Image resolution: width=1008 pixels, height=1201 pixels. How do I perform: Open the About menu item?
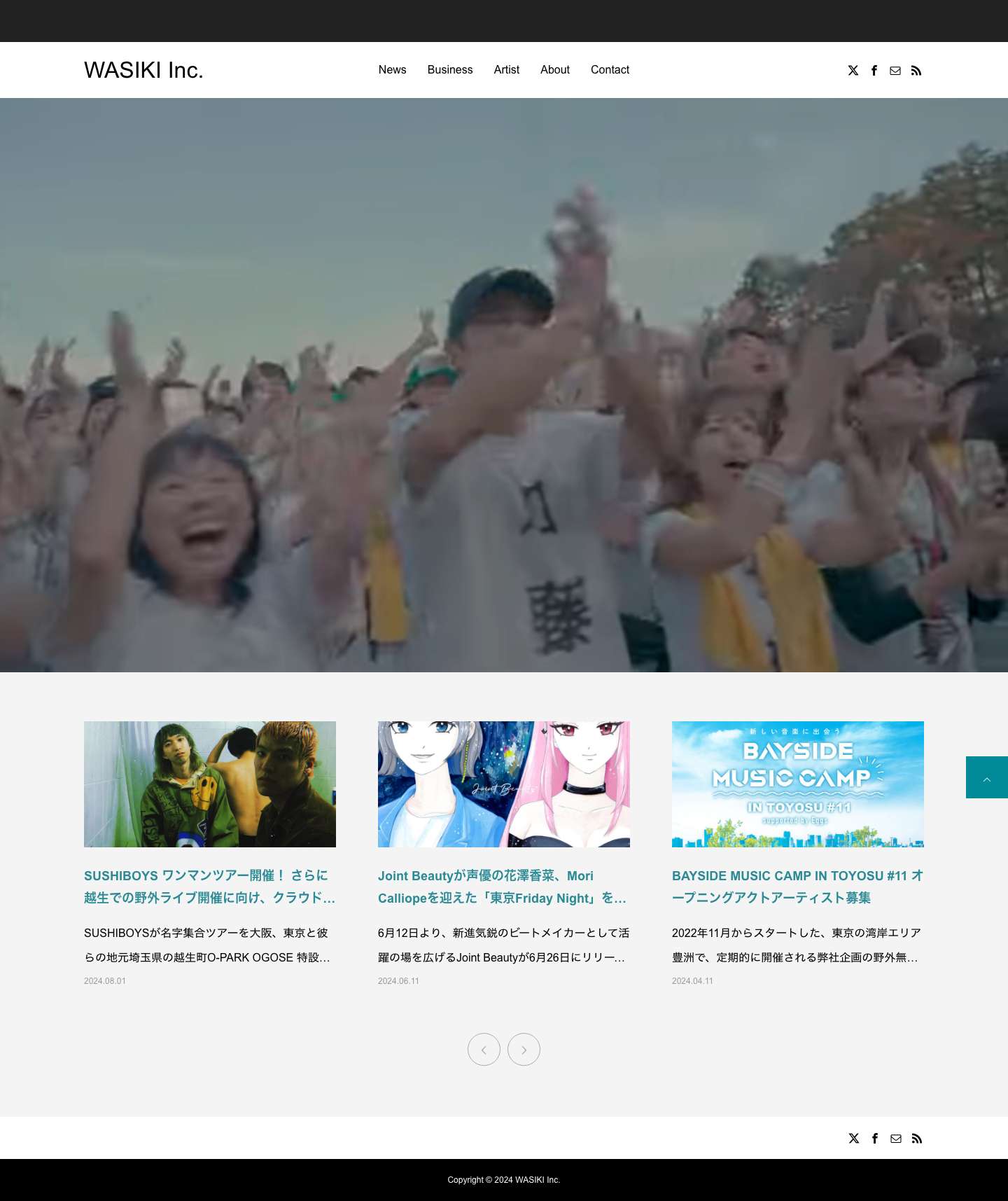pyautogui.click(x=555, y=70)
